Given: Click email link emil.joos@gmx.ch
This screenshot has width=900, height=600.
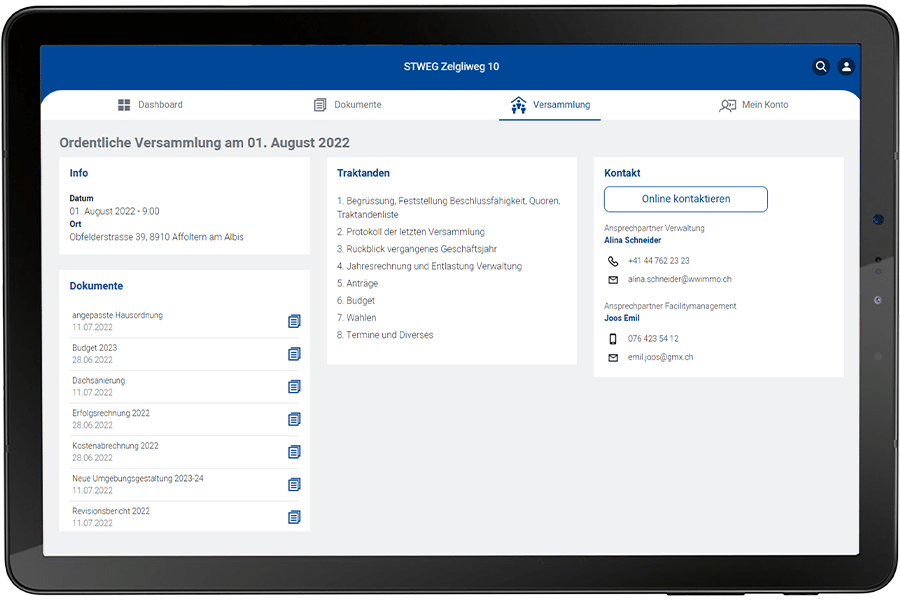Looking at the screenshot, I should tap(660, 357).
